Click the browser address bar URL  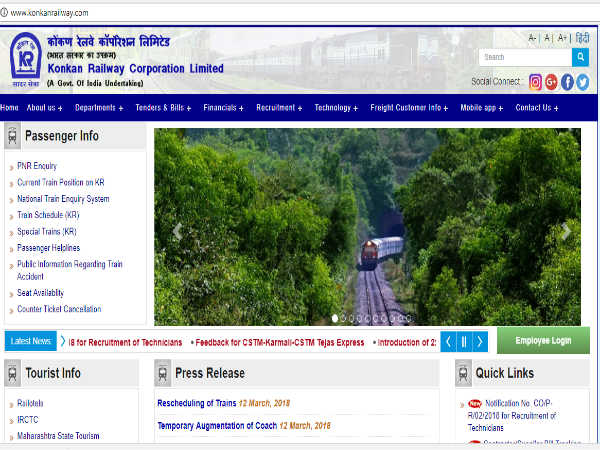coord(49,13)
